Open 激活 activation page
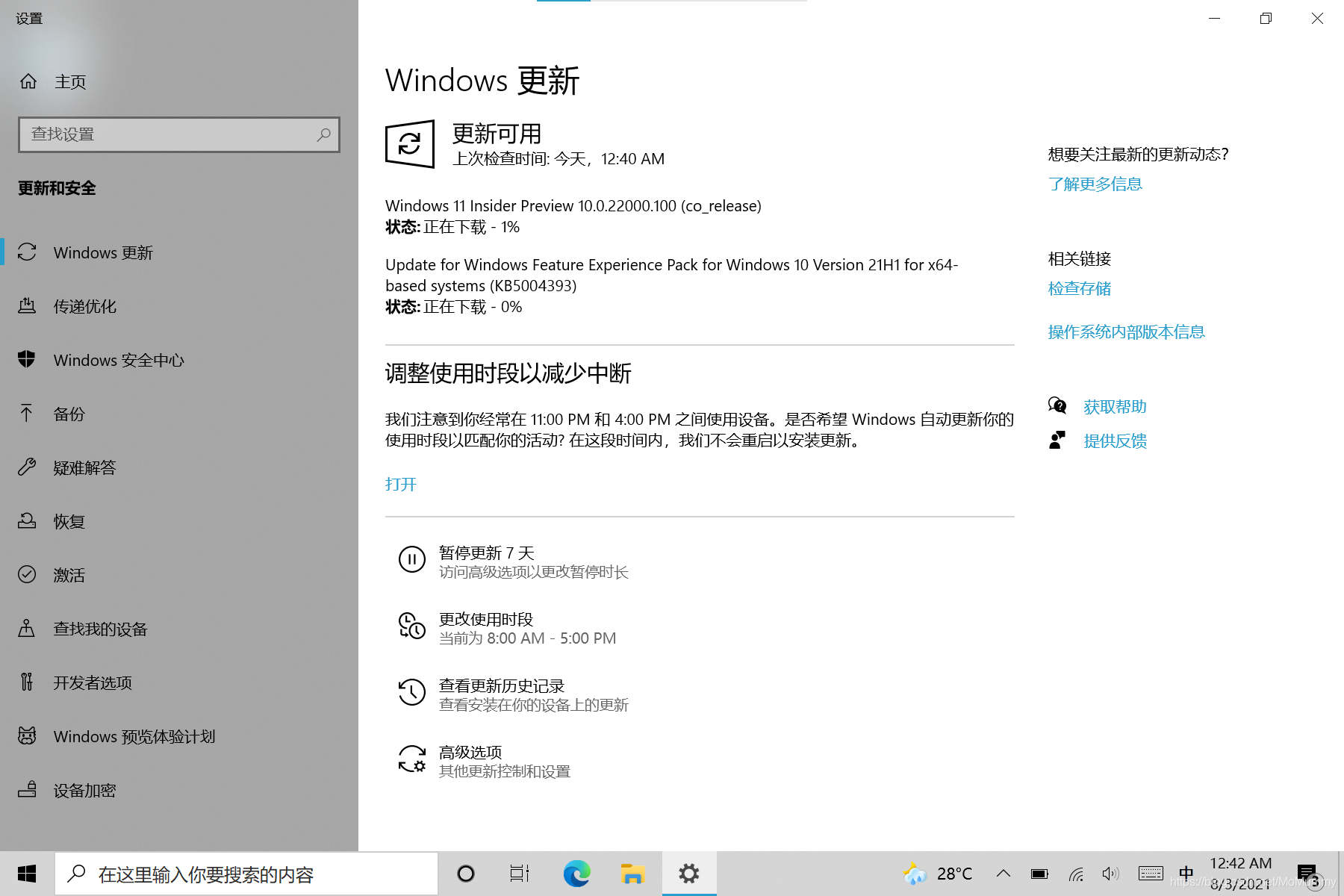1344x896 pixels. [x=178, y=575]
